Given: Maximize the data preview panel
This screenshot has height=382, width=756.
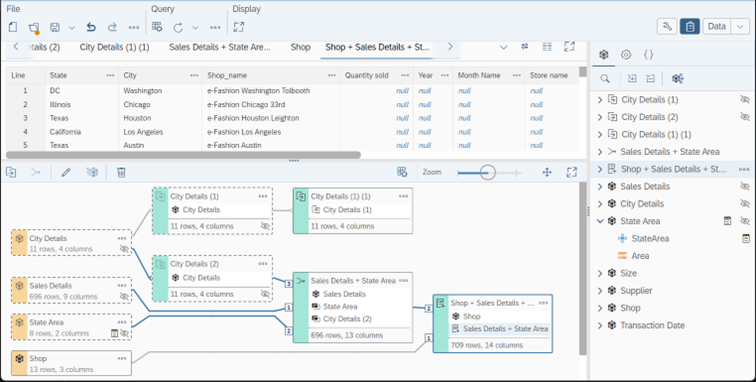Looking at the screenshot, I should point(569,47).
